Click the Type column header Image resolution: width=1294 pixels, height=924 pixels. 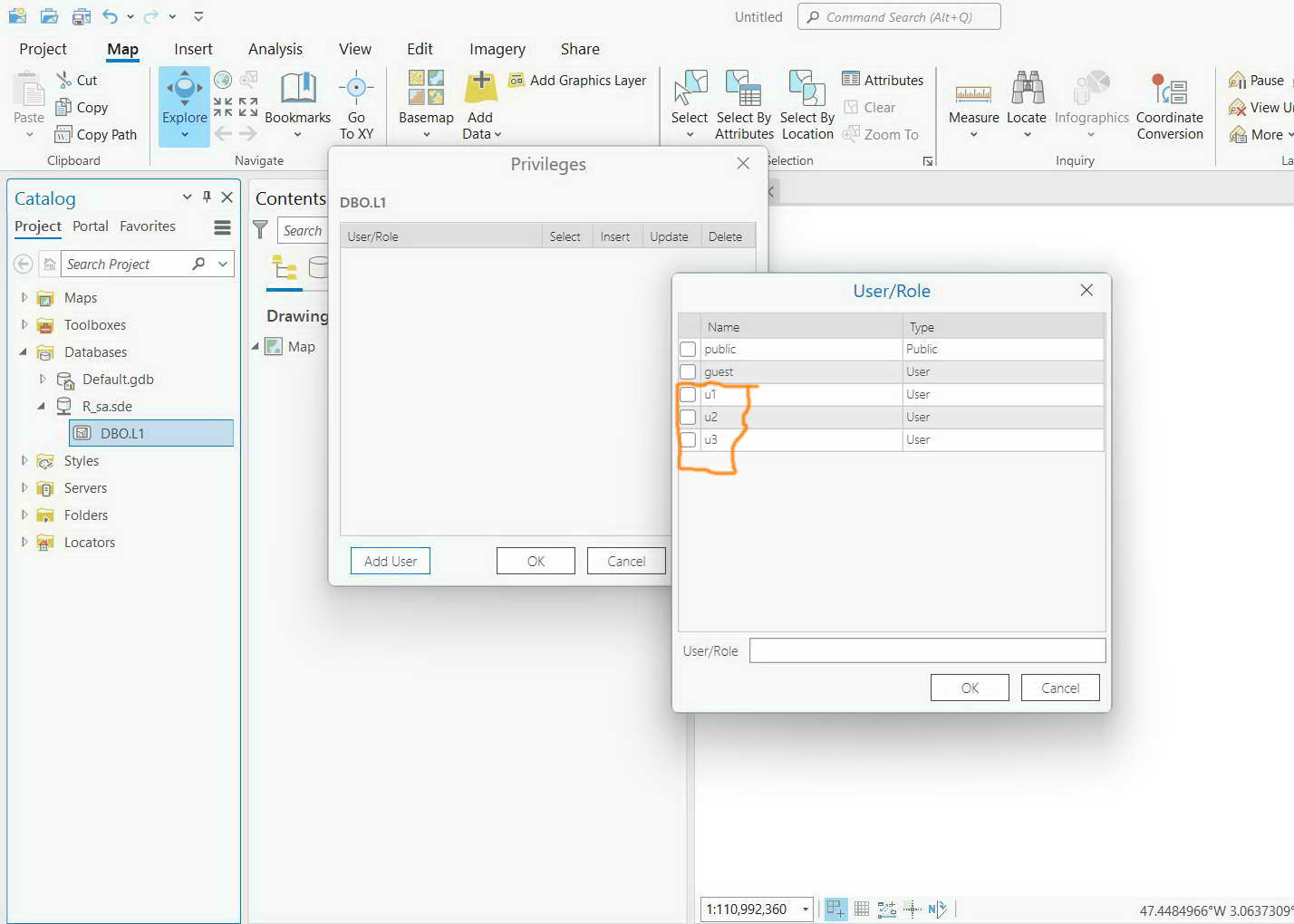1003,326
